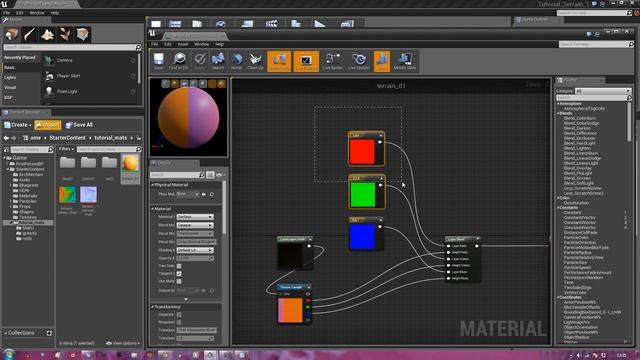Select the orange Texture Sample node
Screen dimensions: 640x360
pyautogui.click(x=294, y=304)
